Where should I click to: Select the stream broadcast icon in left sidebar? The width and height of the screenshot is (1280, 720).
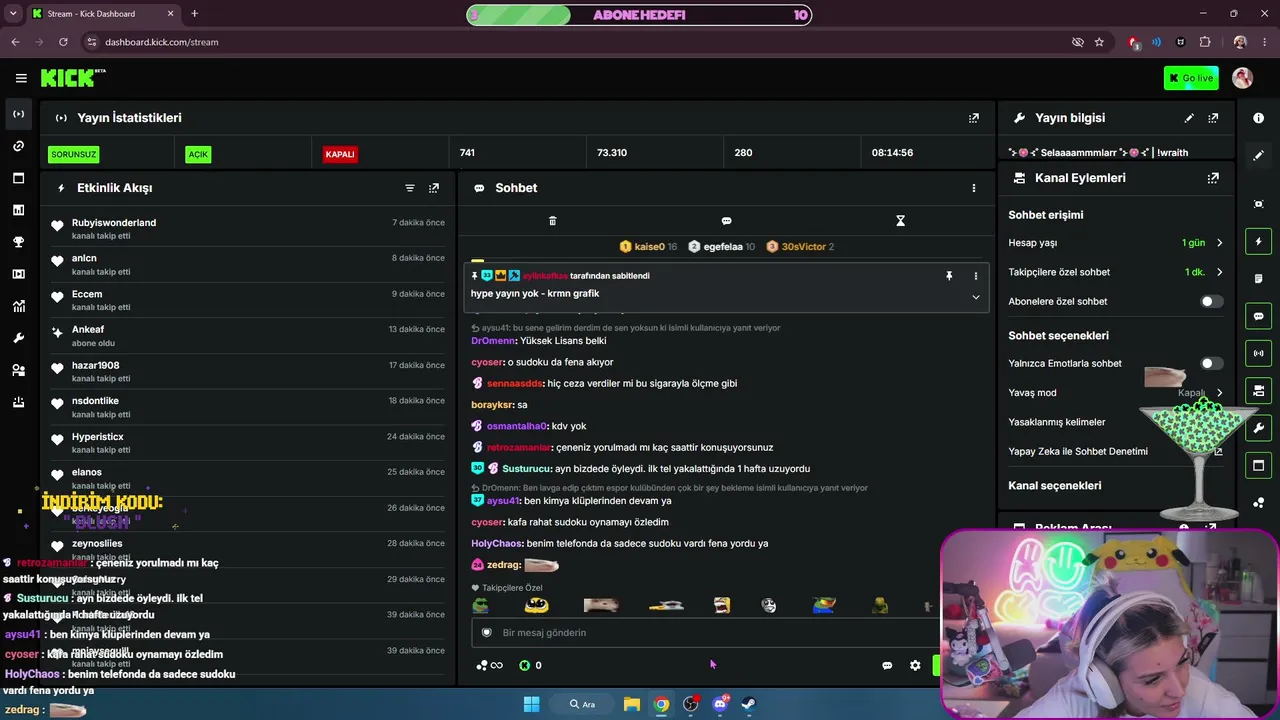click(18, 114)
